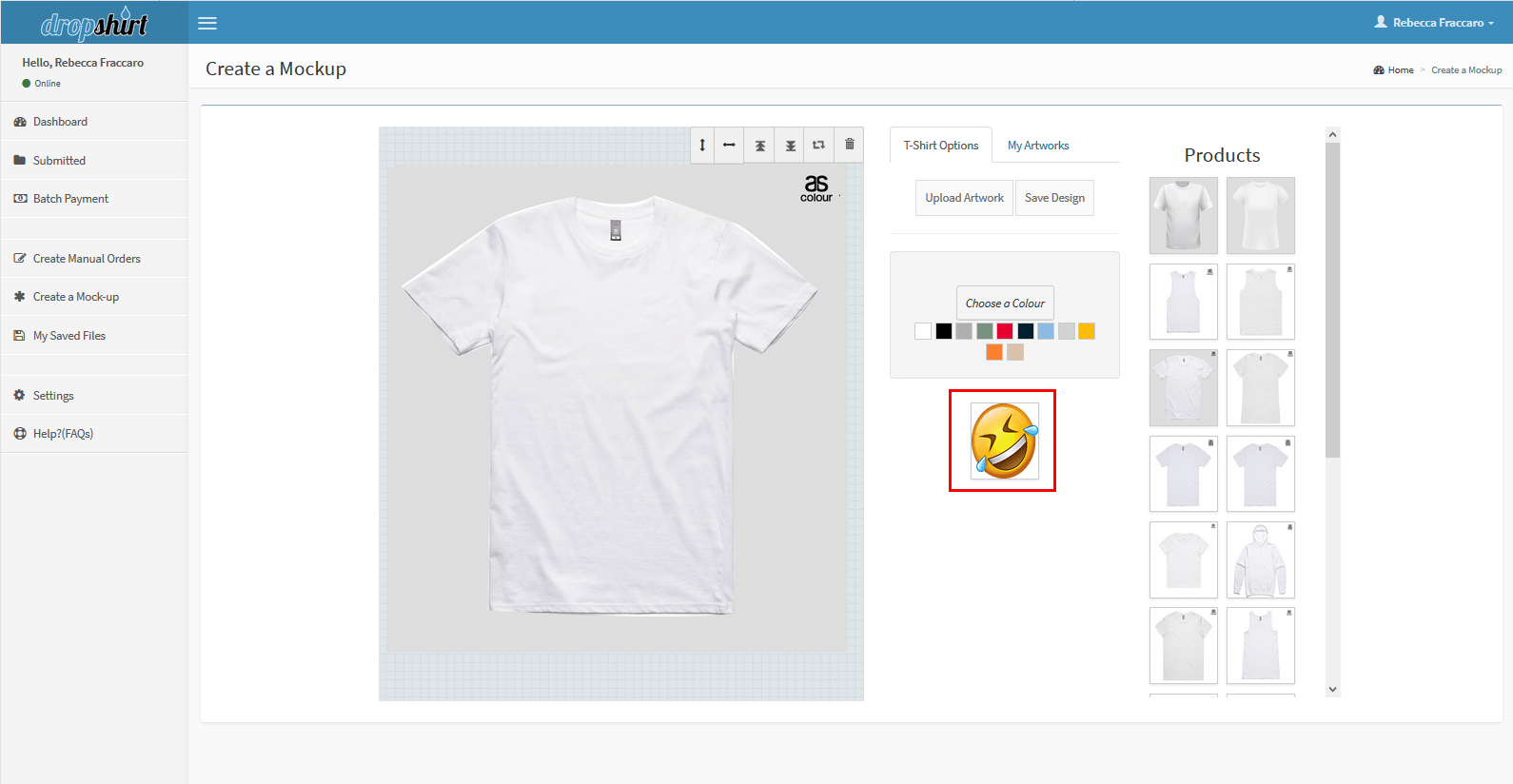Click the as colour brand logo
The image size is (1513, 784).
pos(816,187)
